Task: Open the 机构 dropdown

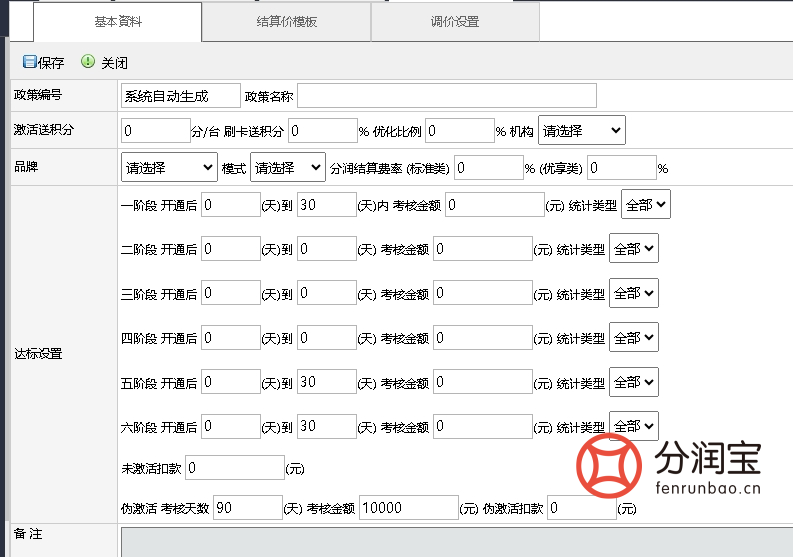Action: coord(582,131)
